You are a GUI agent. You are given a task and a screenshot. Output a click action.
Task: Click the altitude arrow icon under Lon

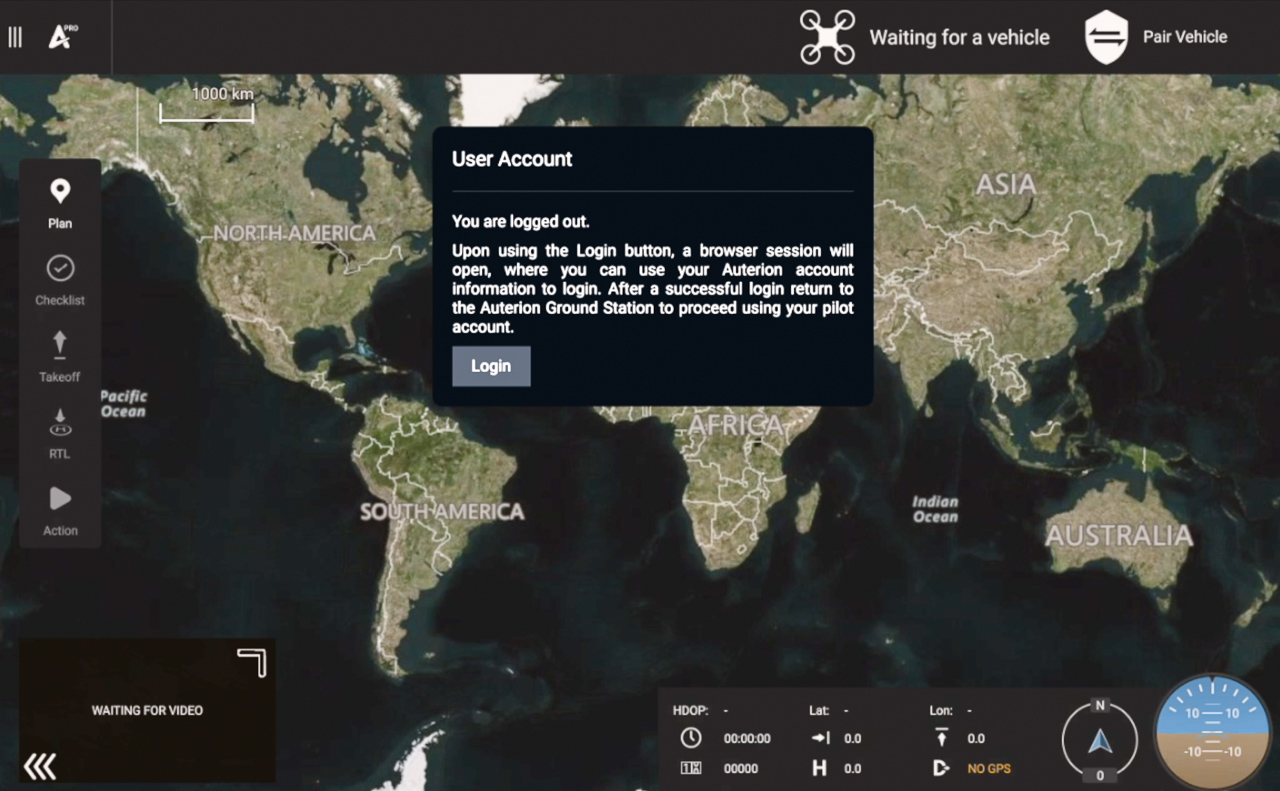tap(941, 738)
